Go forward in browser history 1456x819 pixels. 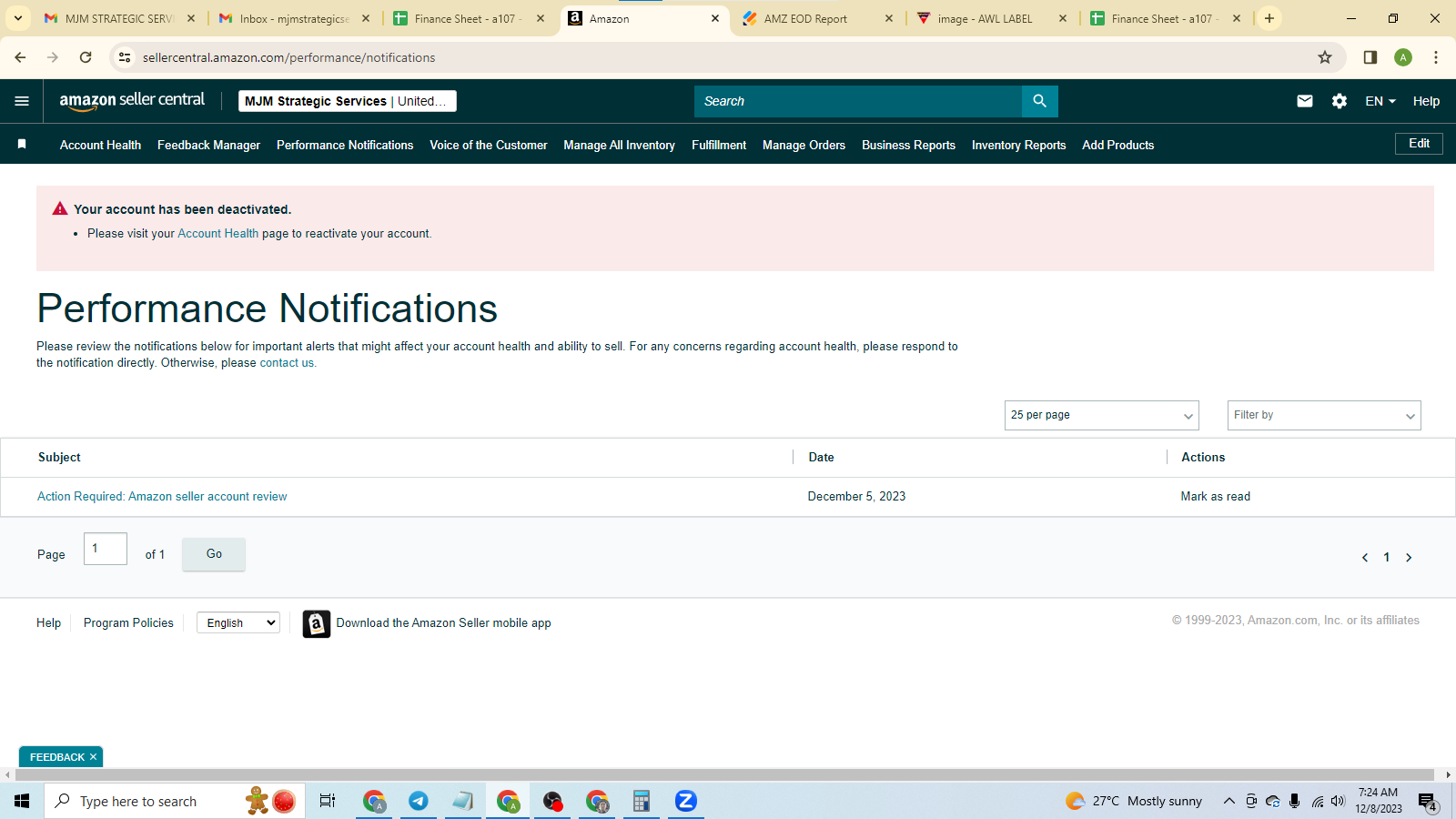(x=53, y=57)
